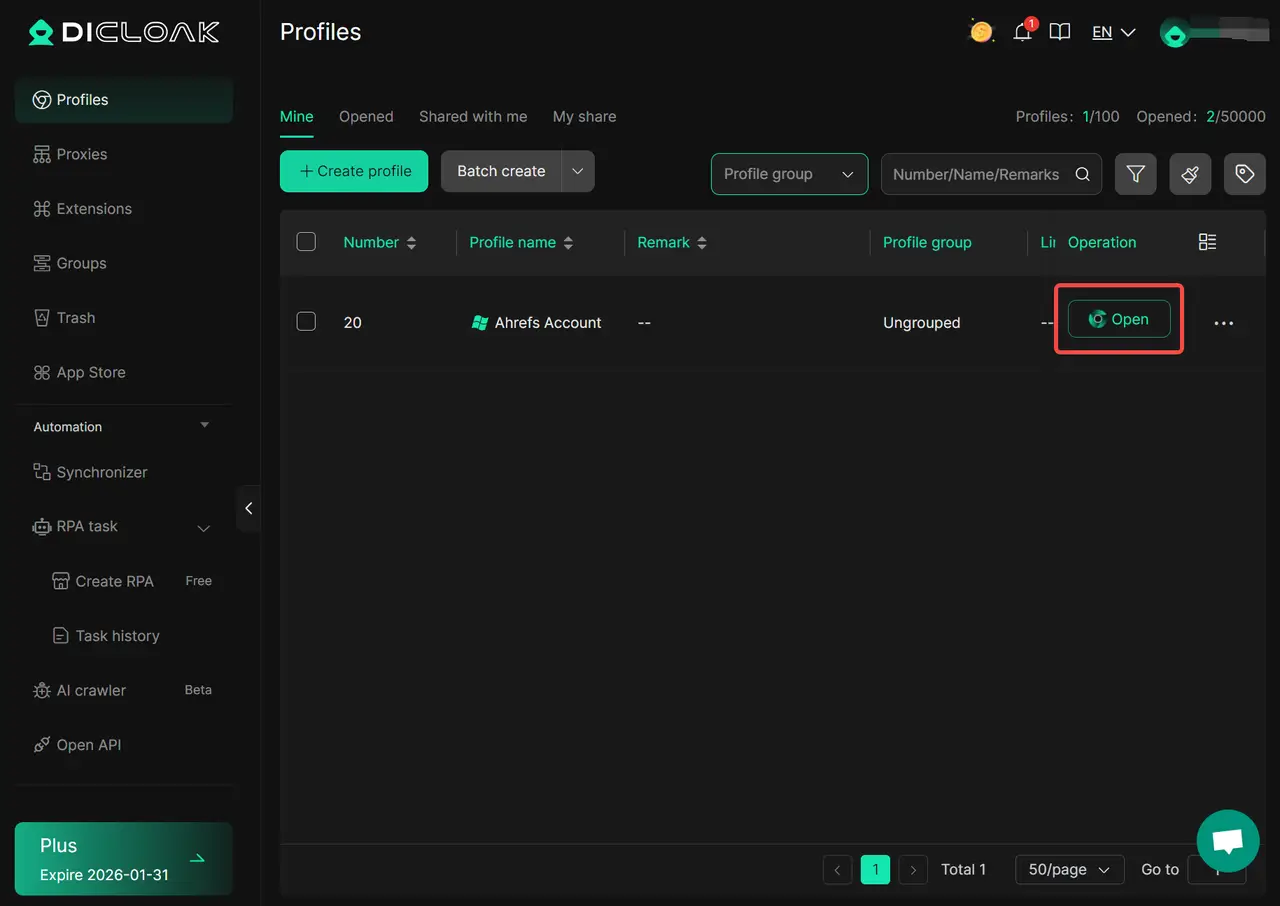Click the notification bell icon
The height and width of the screenshot is (906, 1280).
click(1022, 32)
